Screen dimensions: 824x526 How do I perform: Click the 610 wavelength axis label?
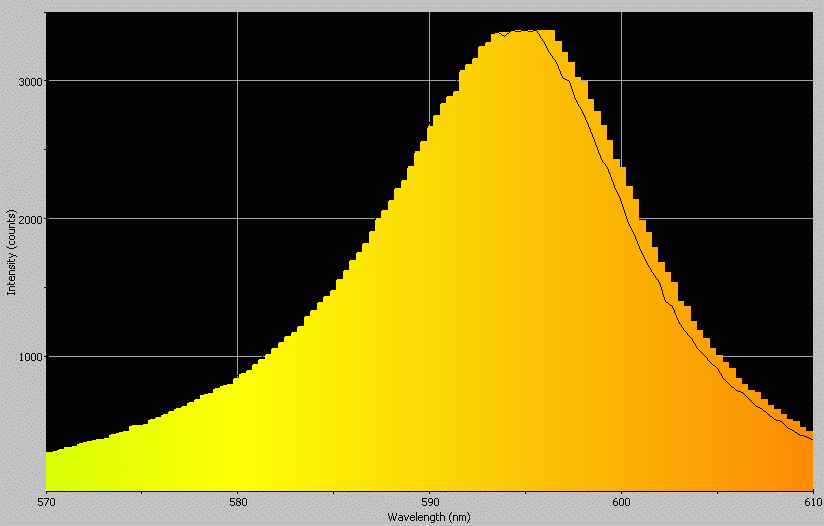click(x=813, y=502)
